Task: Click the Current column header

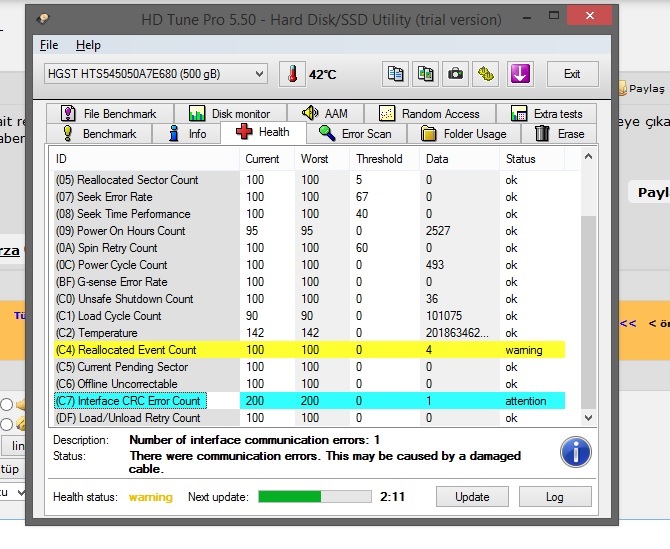Action: coord(267,159)
